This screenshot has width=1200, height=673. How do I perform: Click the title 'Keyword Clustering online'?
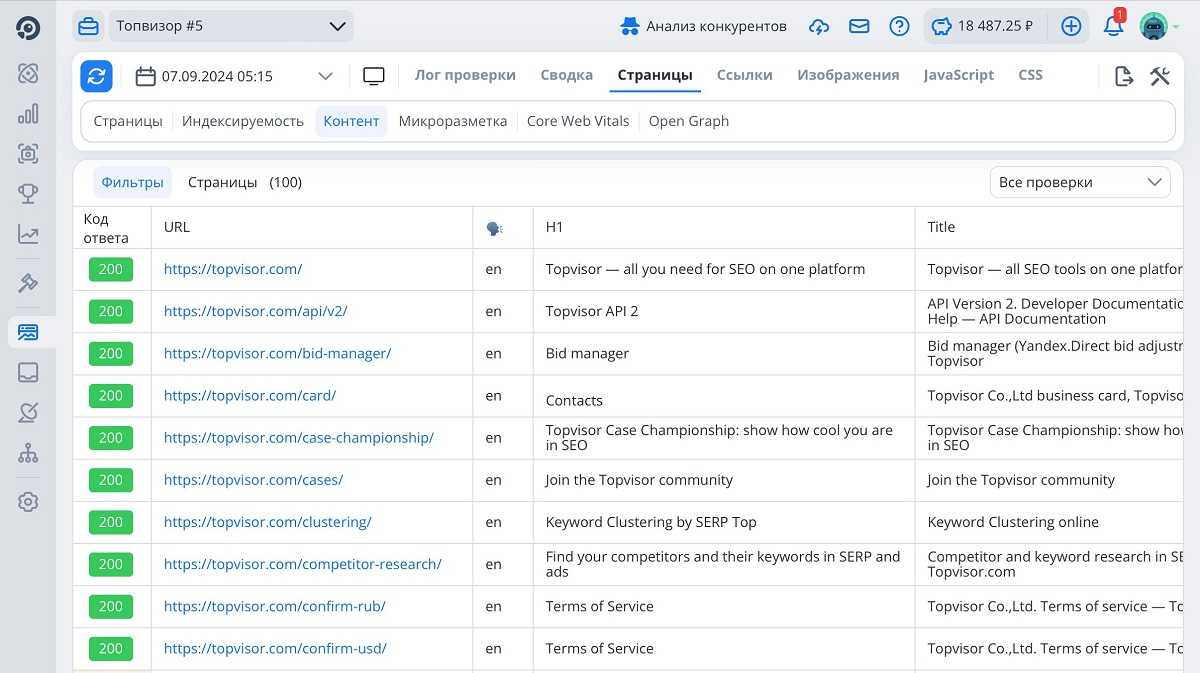pos(1013,521)
